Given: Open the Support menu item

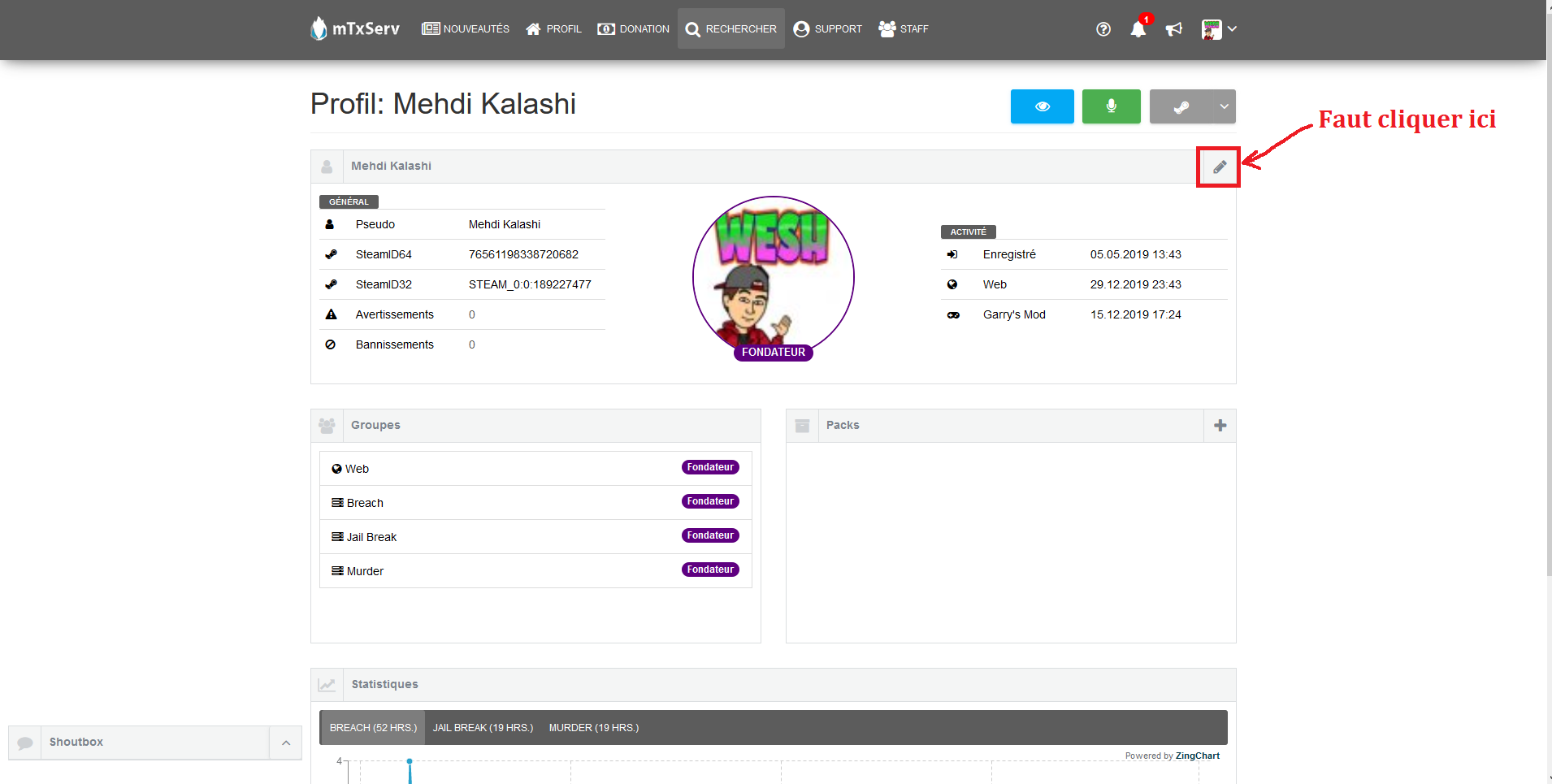Looking at the screenshot, I should [x=828, y=29].
